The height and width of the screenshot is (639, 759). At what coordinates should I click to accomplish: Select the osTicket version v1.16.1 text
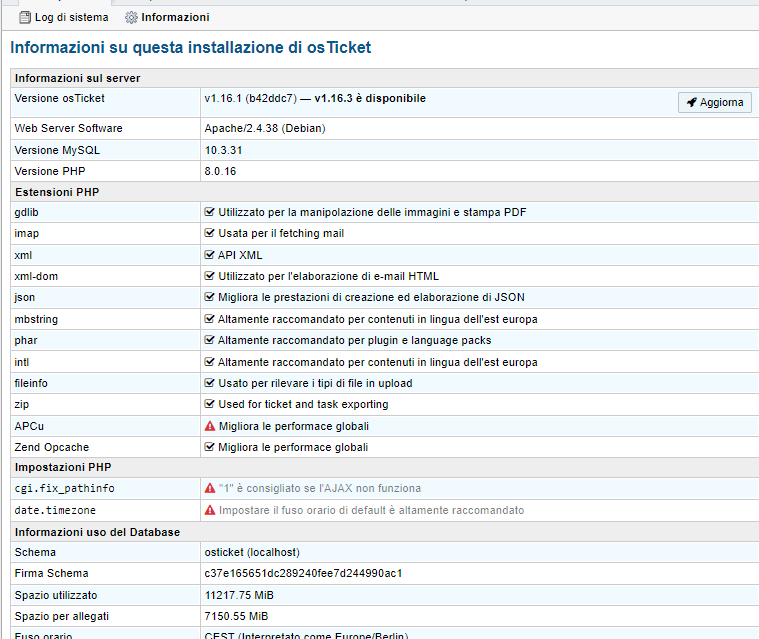[250, 98]
